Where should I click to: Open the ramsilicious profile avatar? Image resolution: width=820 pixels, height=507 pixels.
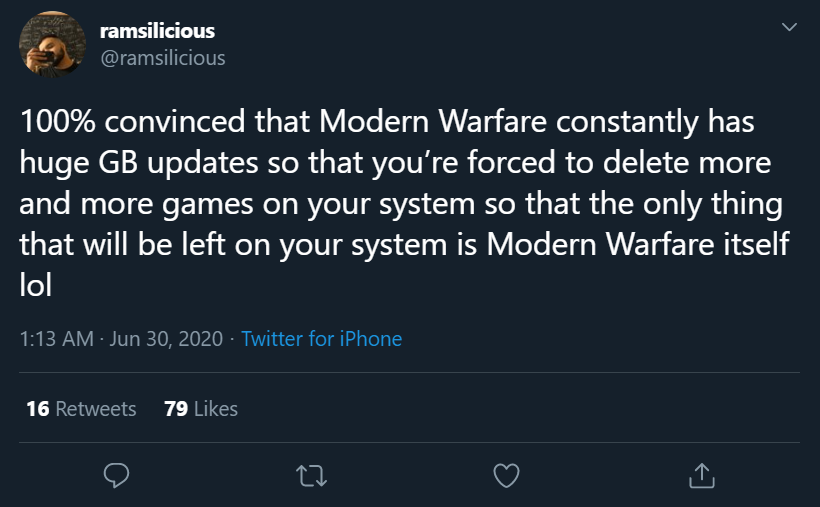52,44
